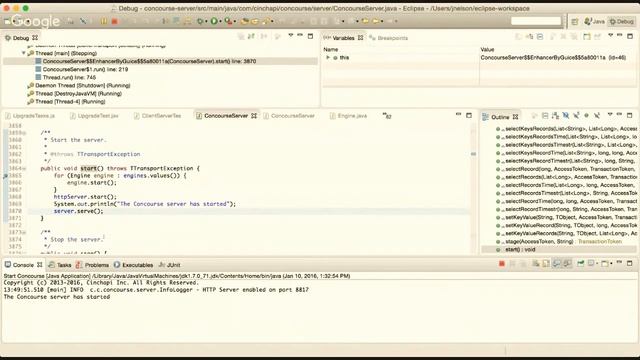Open the Outline view menu triangle
This screenshot has width=640, height=360.
coord(610,115)
